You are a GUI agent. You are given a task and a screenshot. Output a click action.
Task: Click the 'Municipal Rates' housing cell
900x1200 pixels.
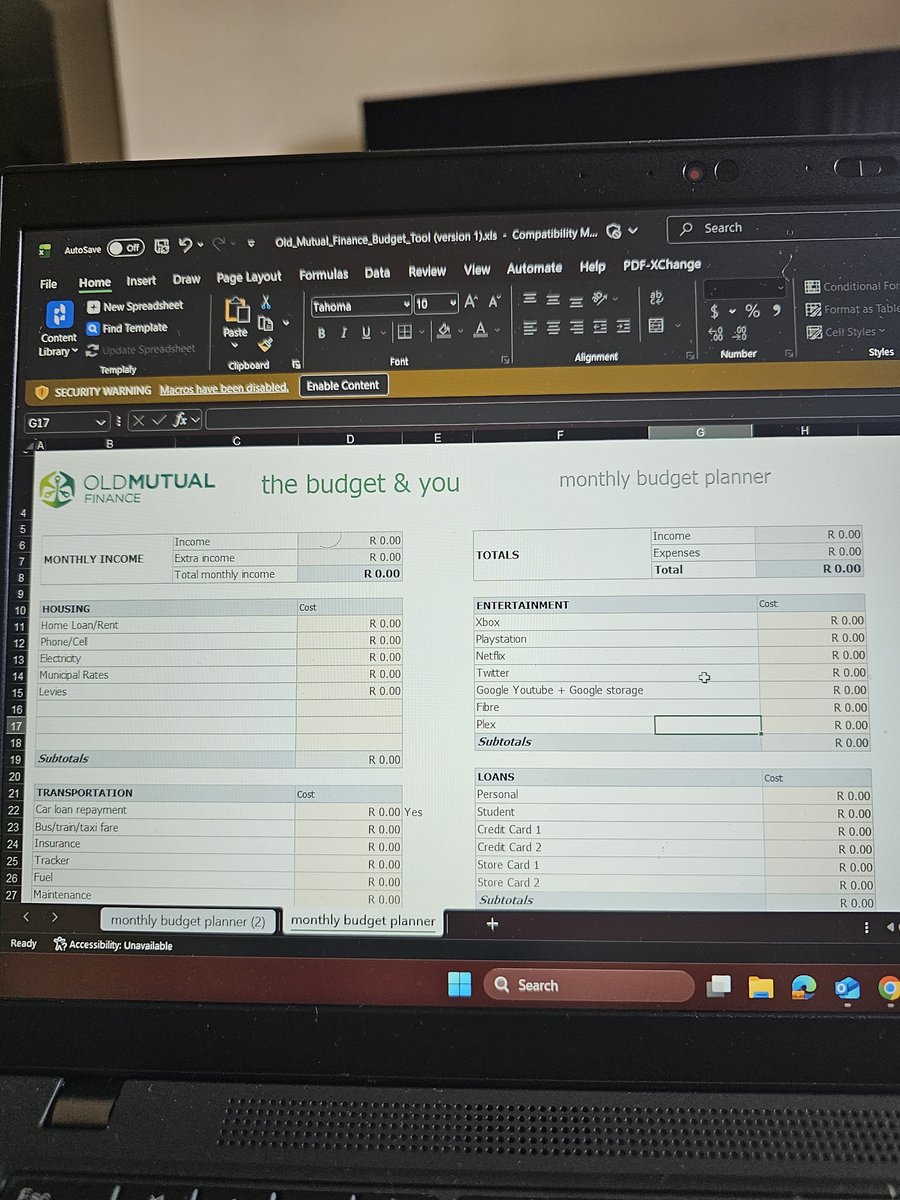167,674
